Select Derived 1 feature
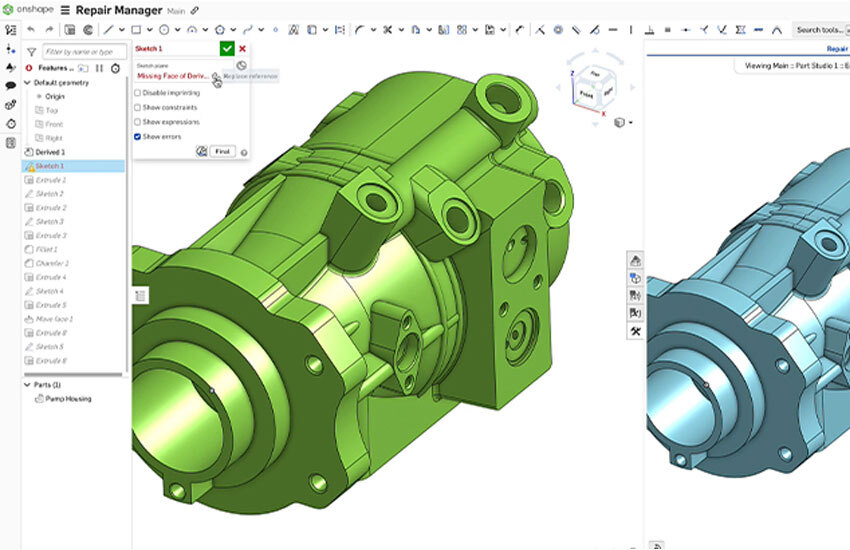Image resolution: width=850 pixels, height=550 pixels. coord(50,152)
